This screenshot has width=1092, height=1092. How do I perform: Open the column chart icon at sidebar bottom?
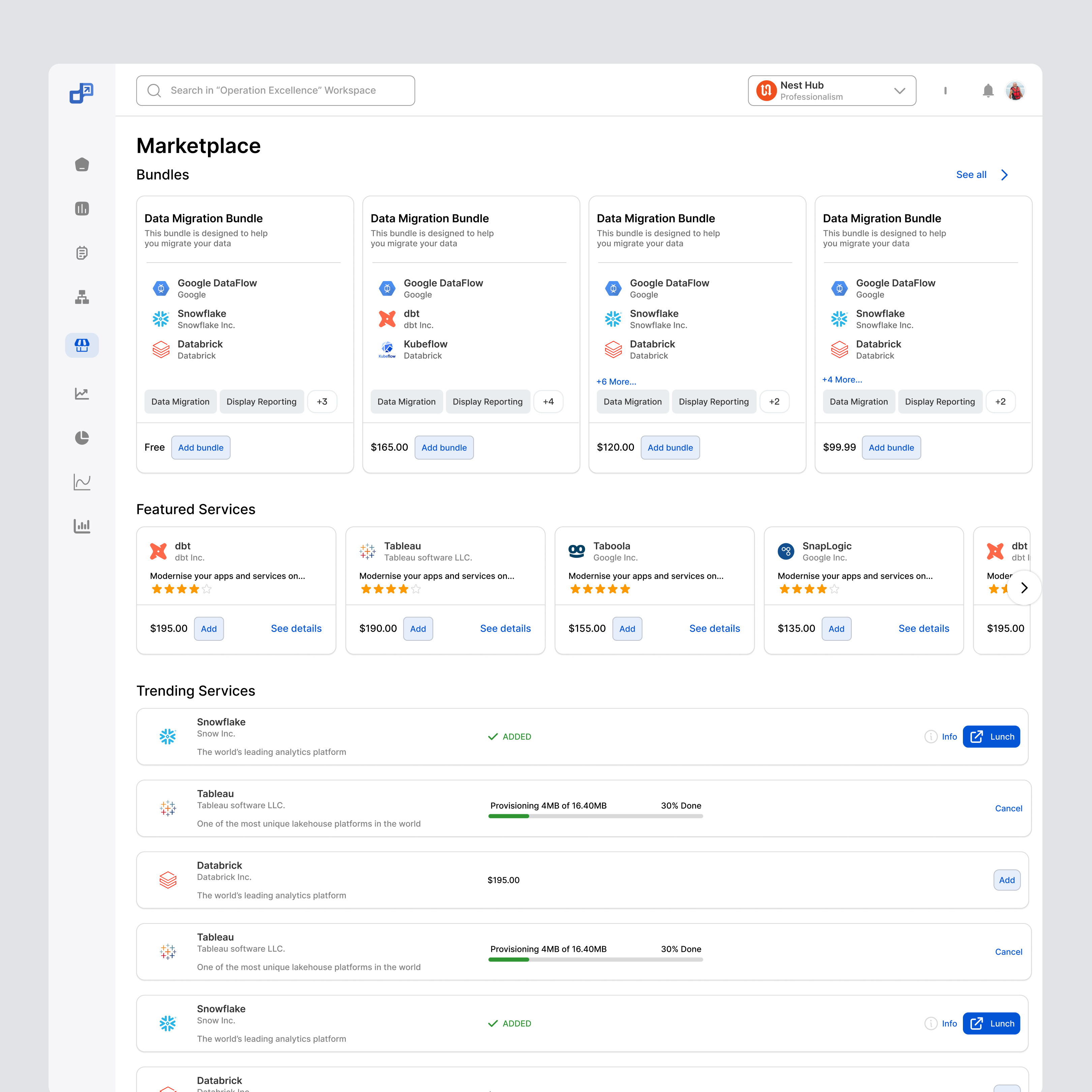point(82,526)
